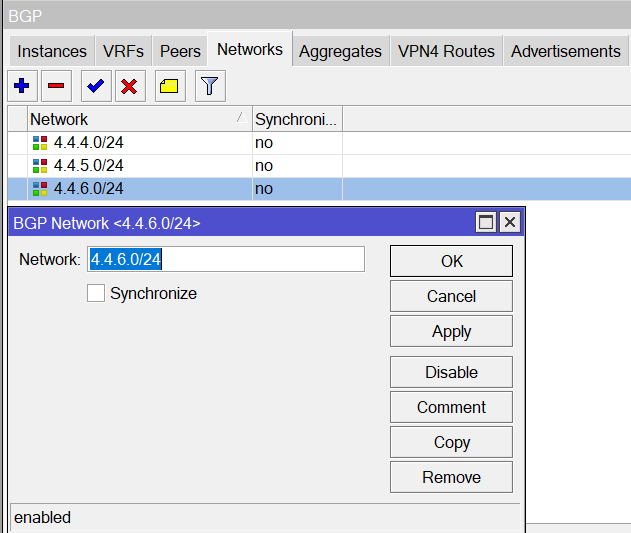Go to the VPN4 Routes tab
The height and width of the screenshot is (533, 631).
[445, 51]
